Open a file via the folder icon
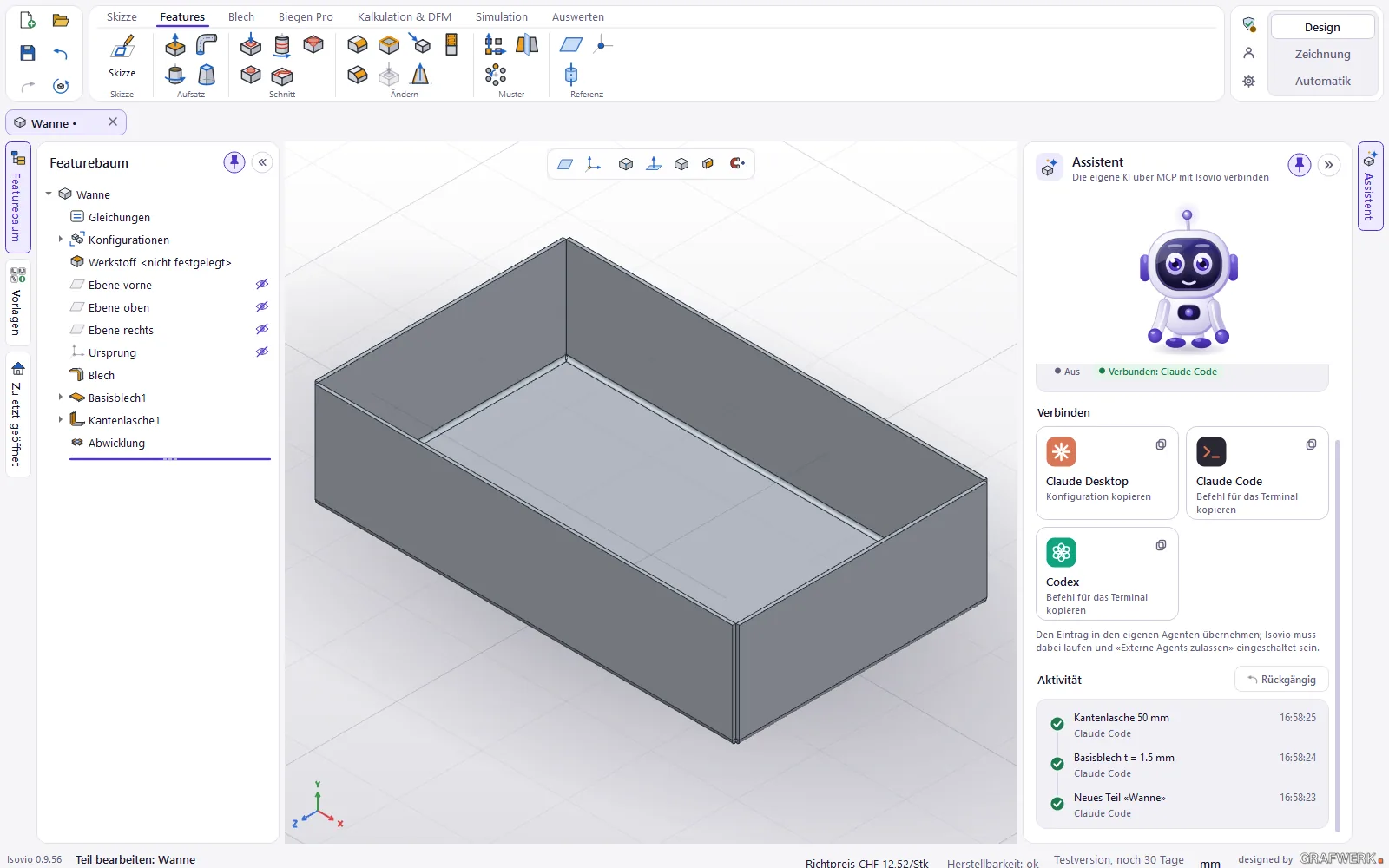 [61, 21]
